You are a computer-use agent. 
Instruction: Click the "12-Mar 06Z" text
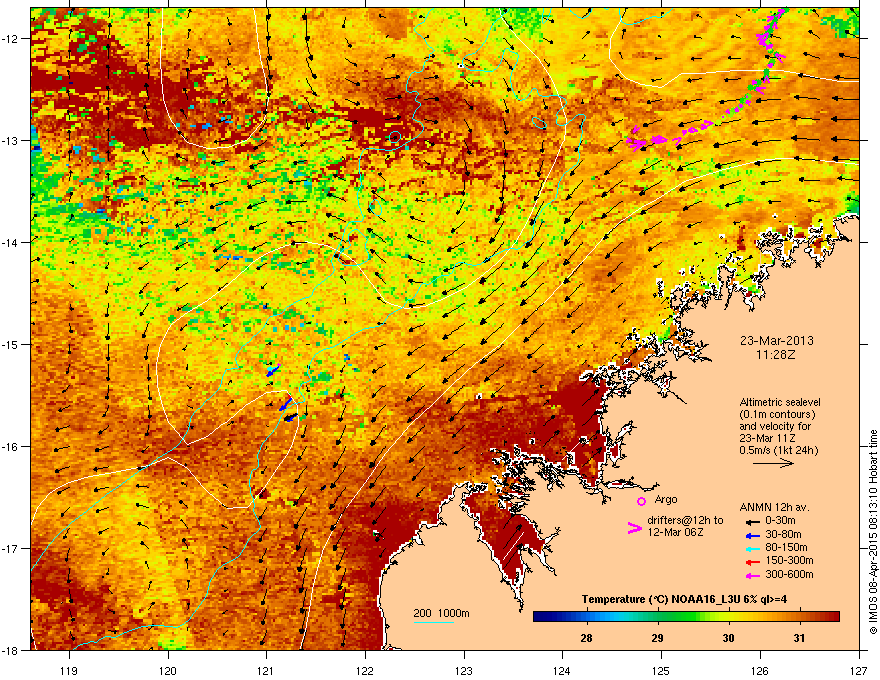(x=675, y=532)
